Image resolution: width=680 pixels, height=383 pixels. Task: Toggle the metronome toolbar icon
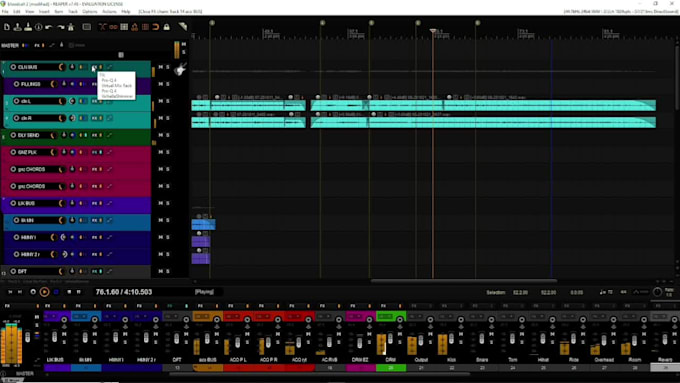71,27
